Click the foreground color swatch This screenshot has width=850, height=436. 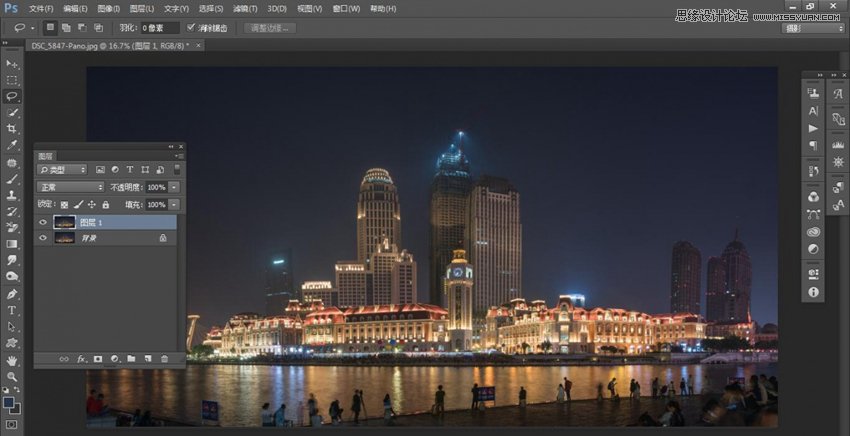click(x=9, y=403)
